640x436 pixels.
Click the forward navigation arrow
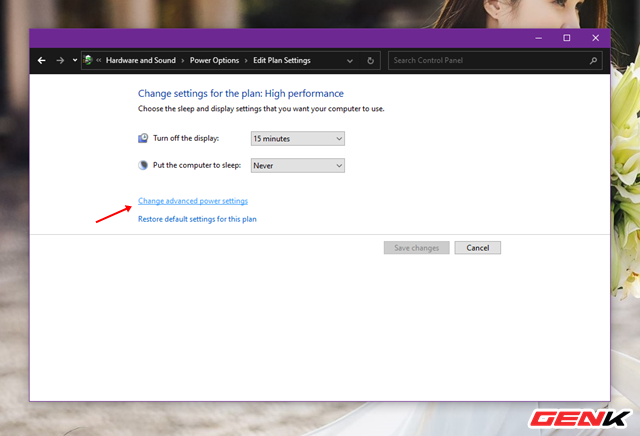coord(60,60)
